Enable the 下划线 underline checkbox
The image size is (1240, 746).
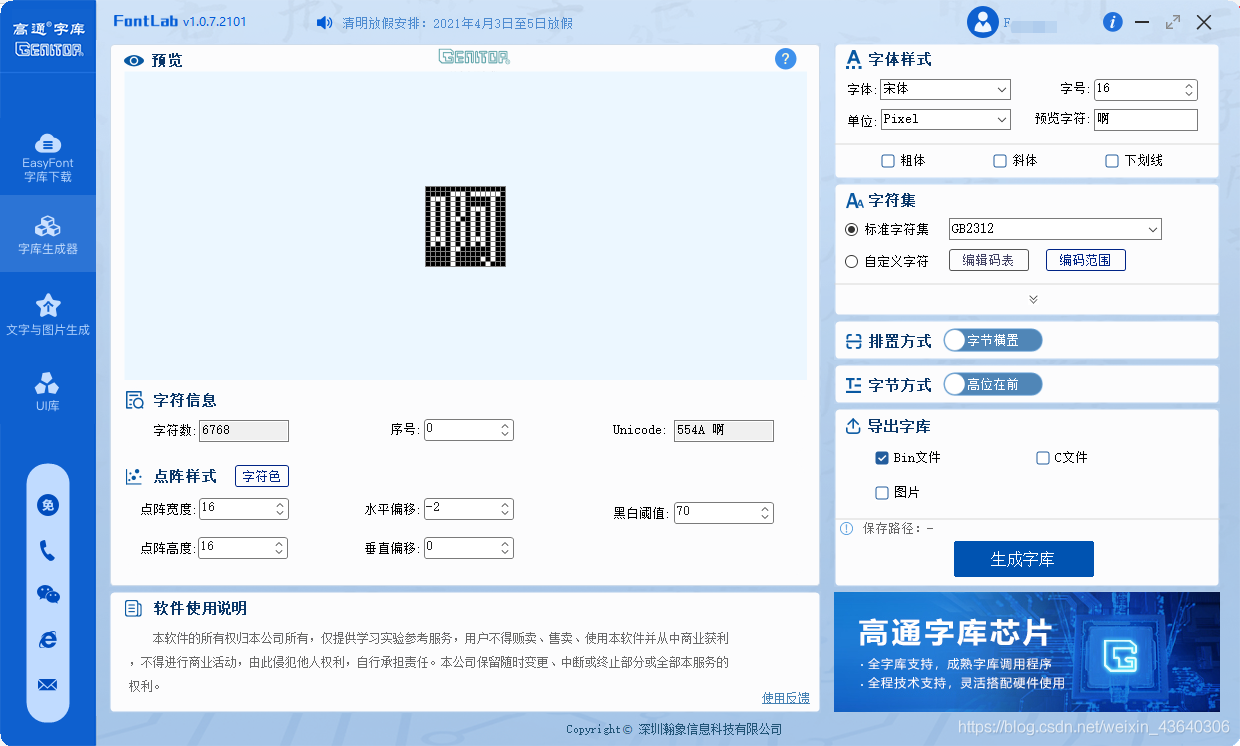(x=1111, y=160)
